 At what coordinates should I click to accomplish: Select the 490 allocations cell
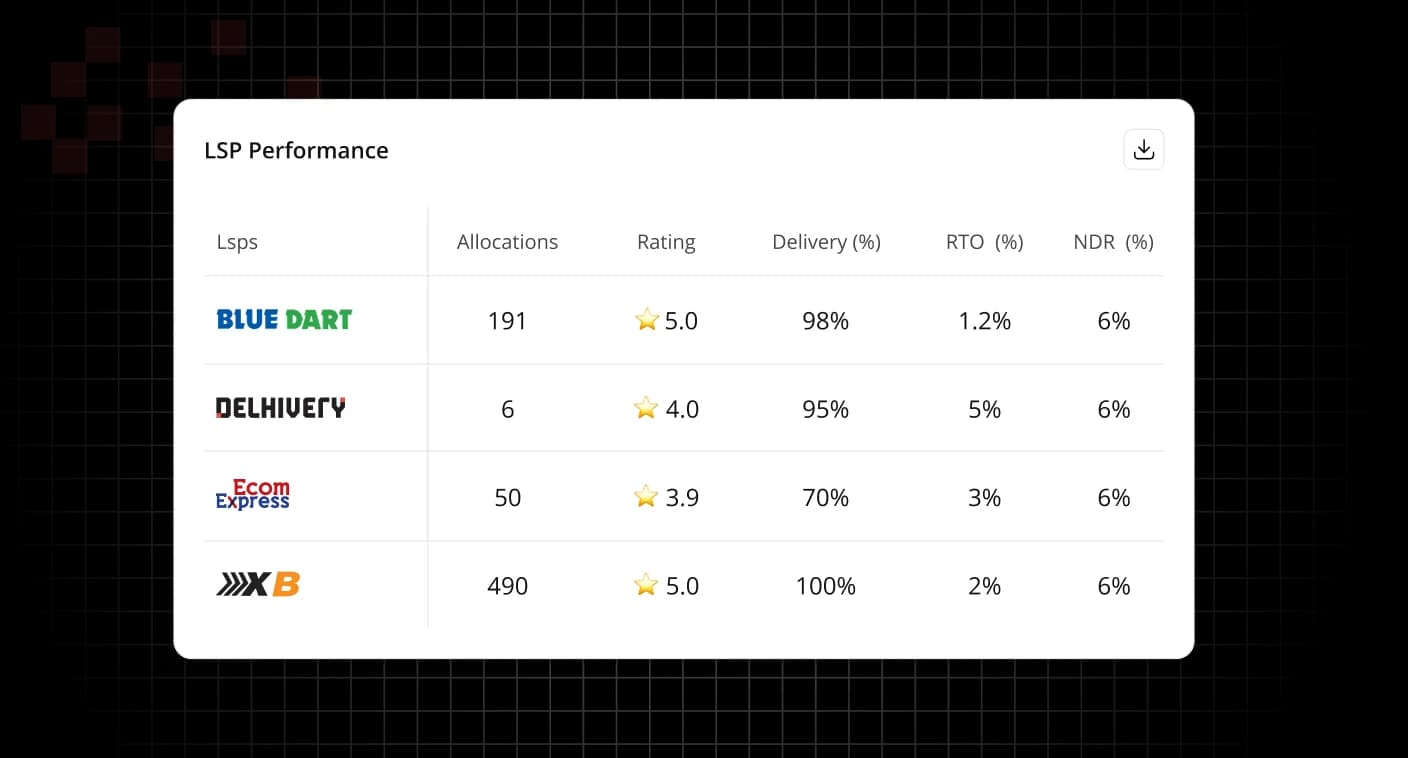click(507, 586)
